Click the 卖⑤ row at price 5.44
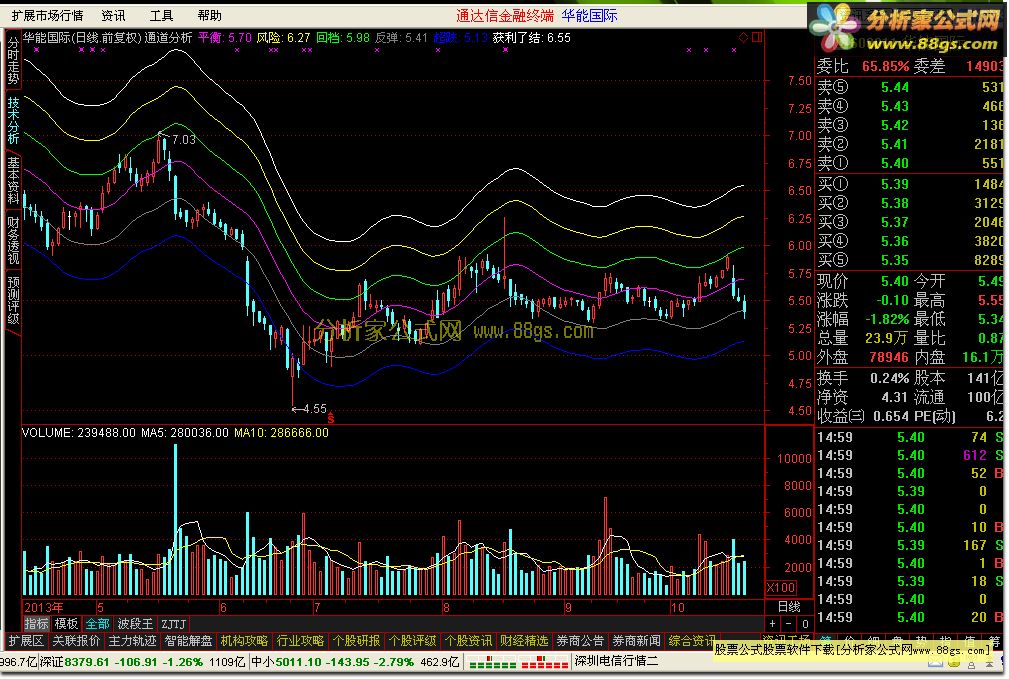1009x679 pixels. tap(911, 87)
